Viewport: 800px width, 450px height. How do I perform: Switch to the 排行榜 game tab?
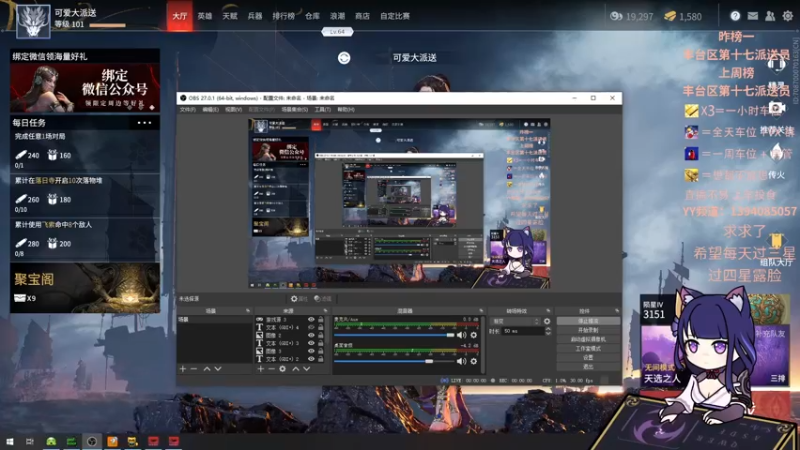coord(283,16)
